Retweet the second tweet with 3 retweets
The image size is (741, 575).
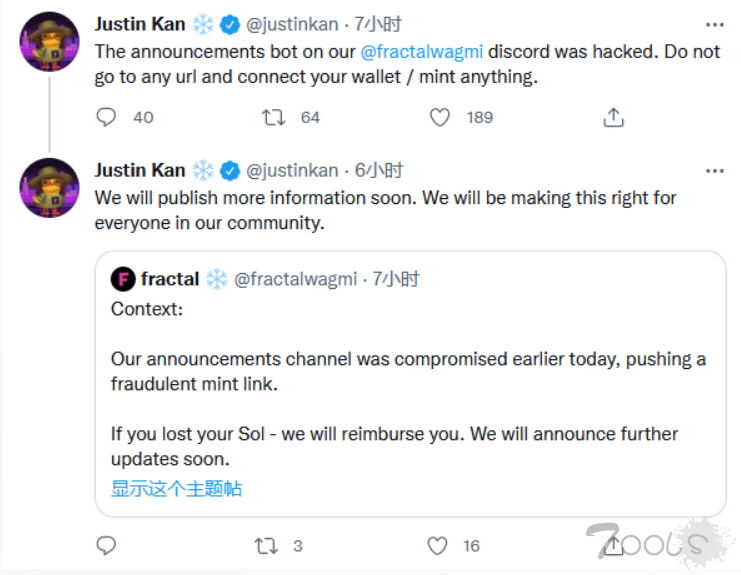click(x=266, y=545)
